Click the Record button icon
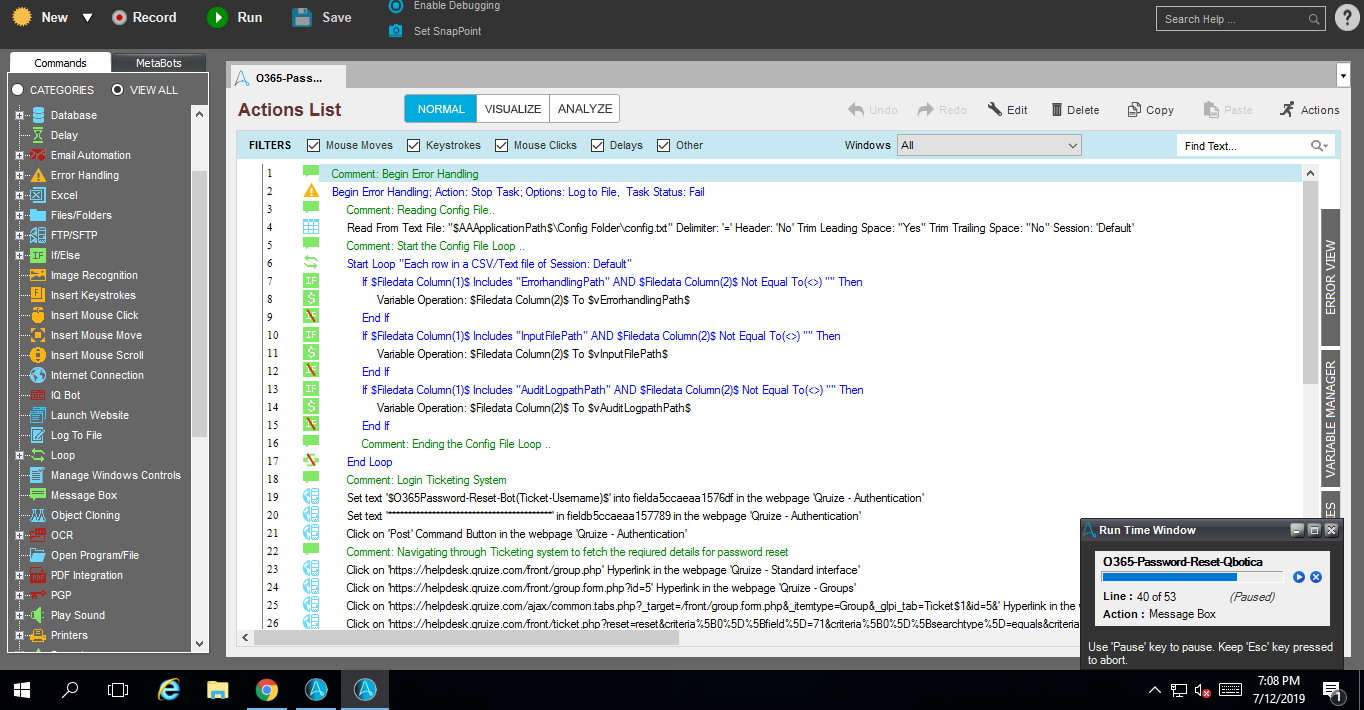The width and height of the screenshot is (1364, 710). coord(119,17)
